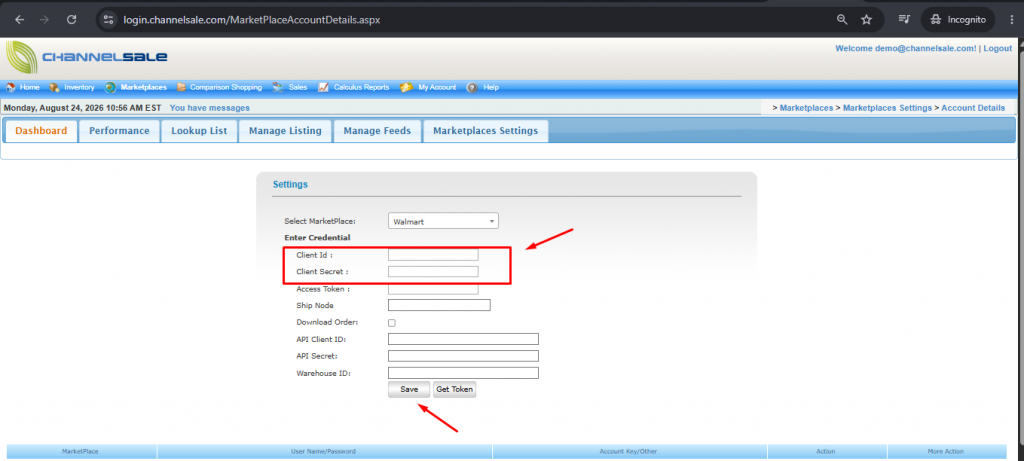Switch to the Performance tab
The height and width of the screenshot is (461, 1024).
120,131
